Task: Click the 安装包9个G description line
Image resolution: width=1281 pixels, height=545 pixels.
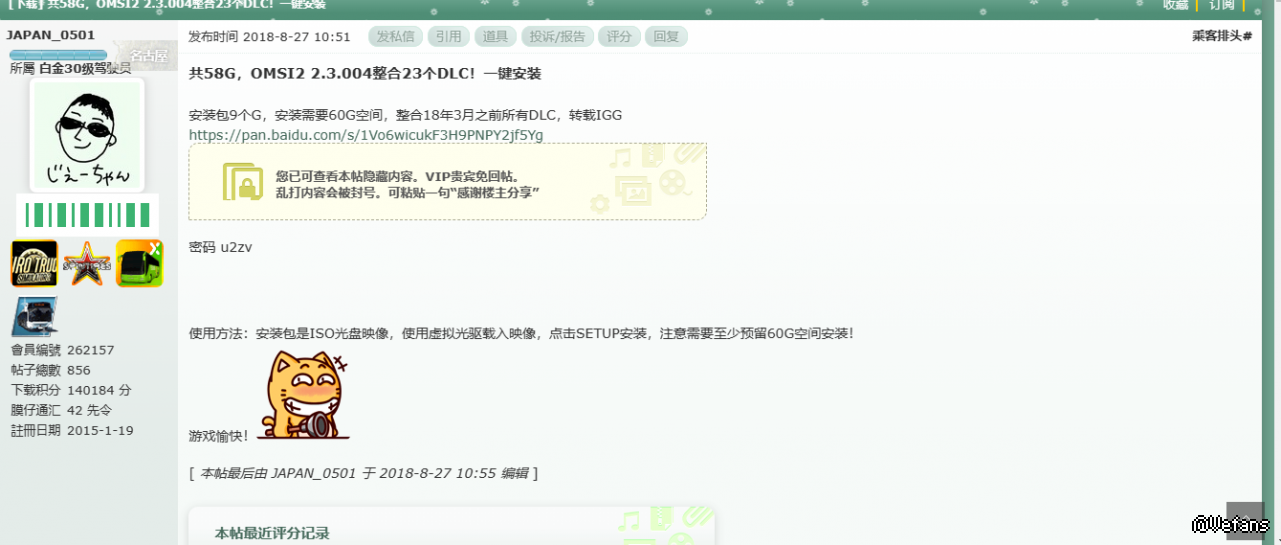Action: pyautogui.click(x=405, y=115)
